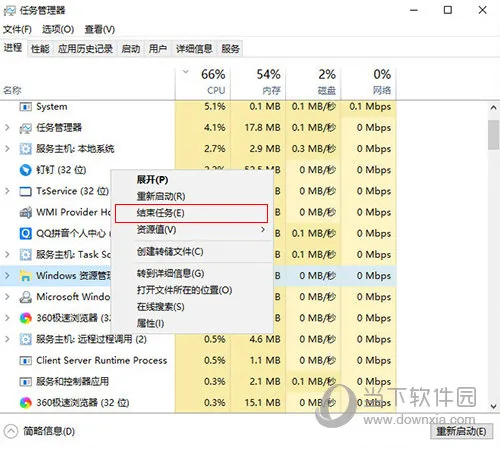Image resolution: width=500 pixels, height=449 pixels.
Task: Select the 服务和控制器应用 row name
Action: pos(72,382)
